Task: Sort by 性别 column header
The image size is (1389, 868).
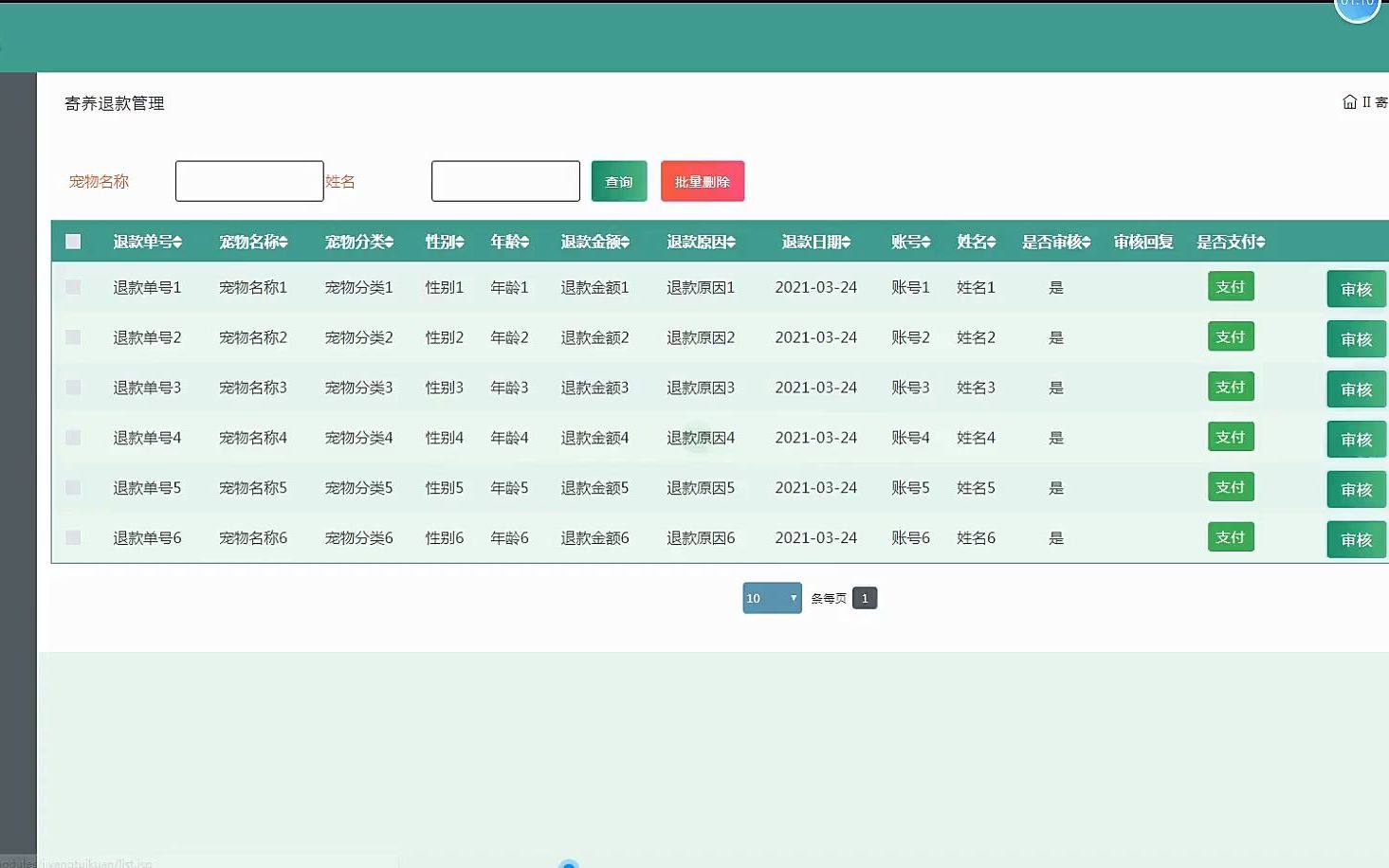Action: point(444,242)
